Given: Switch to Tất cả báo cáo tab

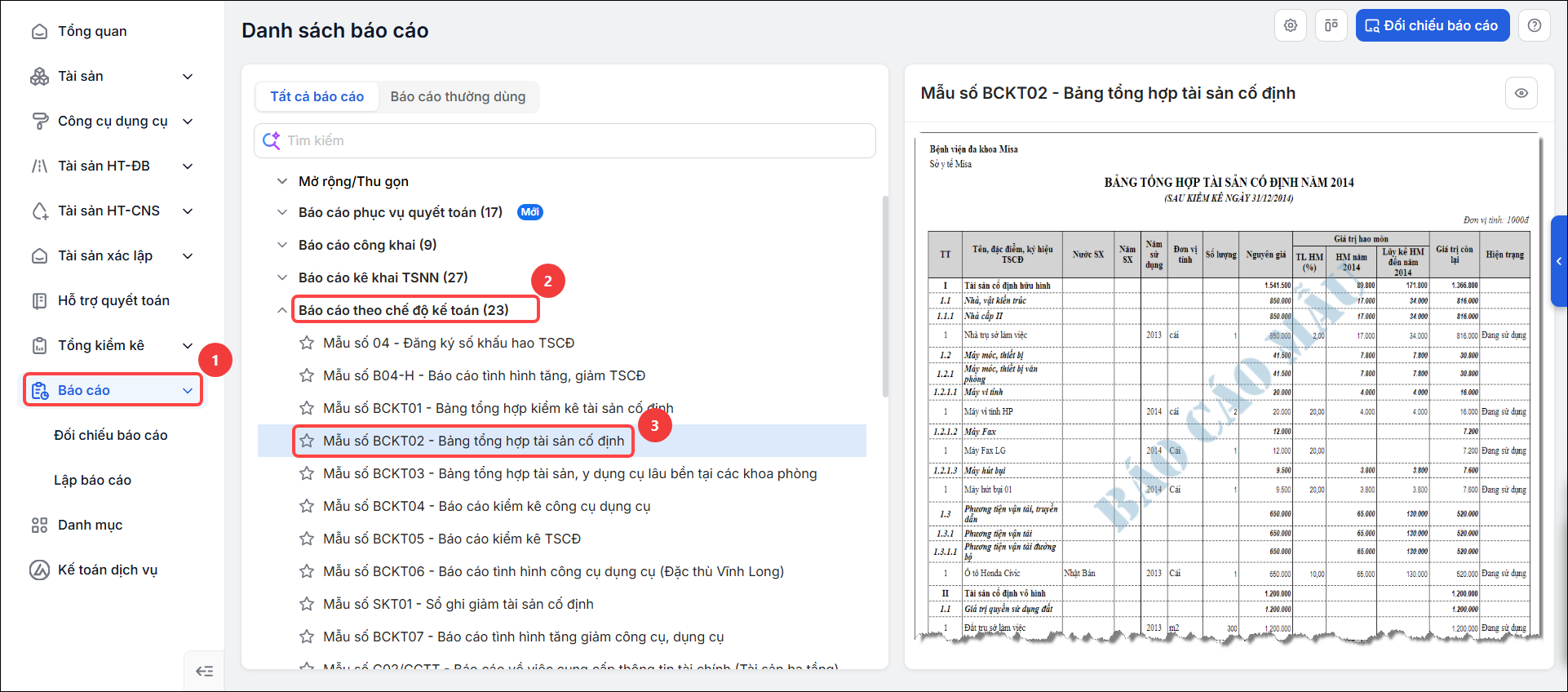Looking at the screenshot, I should [317, 96].
